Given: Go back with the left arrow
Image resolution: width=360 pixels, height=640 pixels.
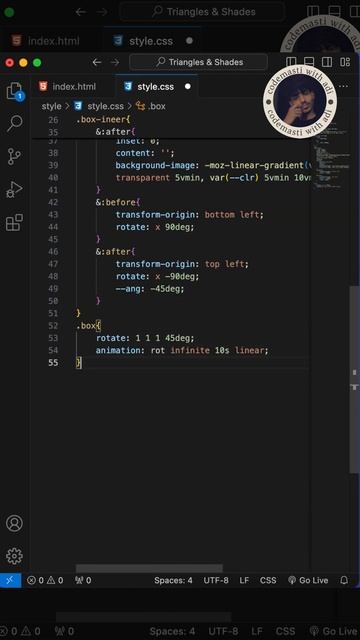Looking at the screenshot, I should click(96, 62).
